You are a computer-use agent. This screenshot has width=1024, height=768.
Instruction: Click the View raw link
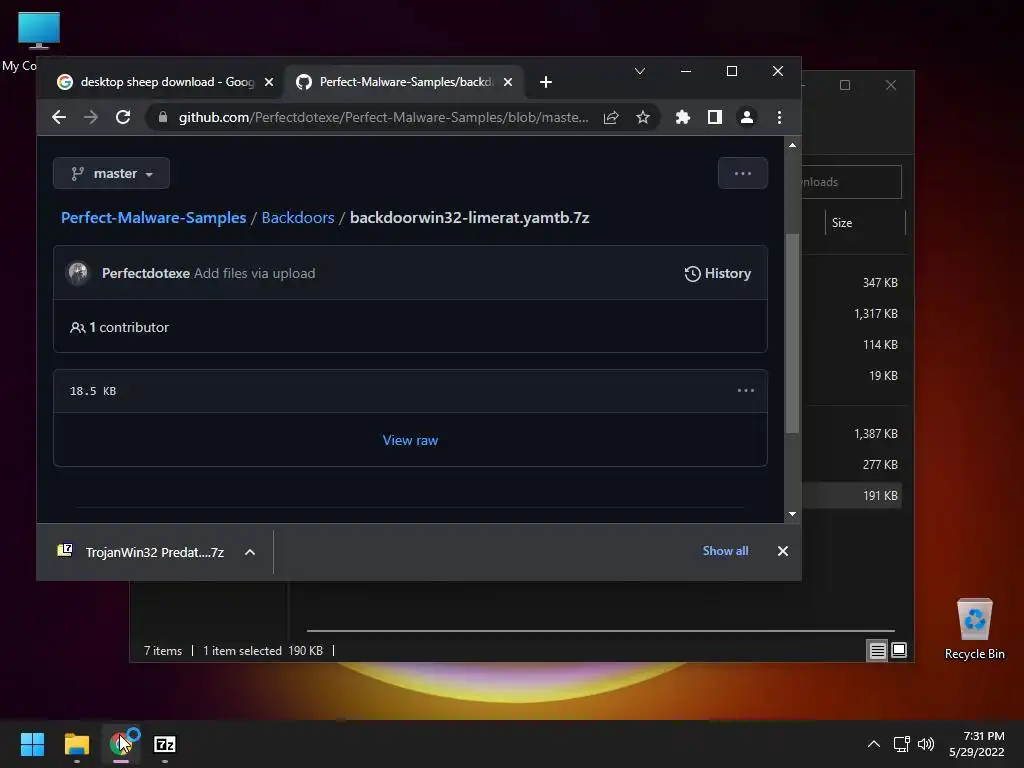click(x=410, y=440)
